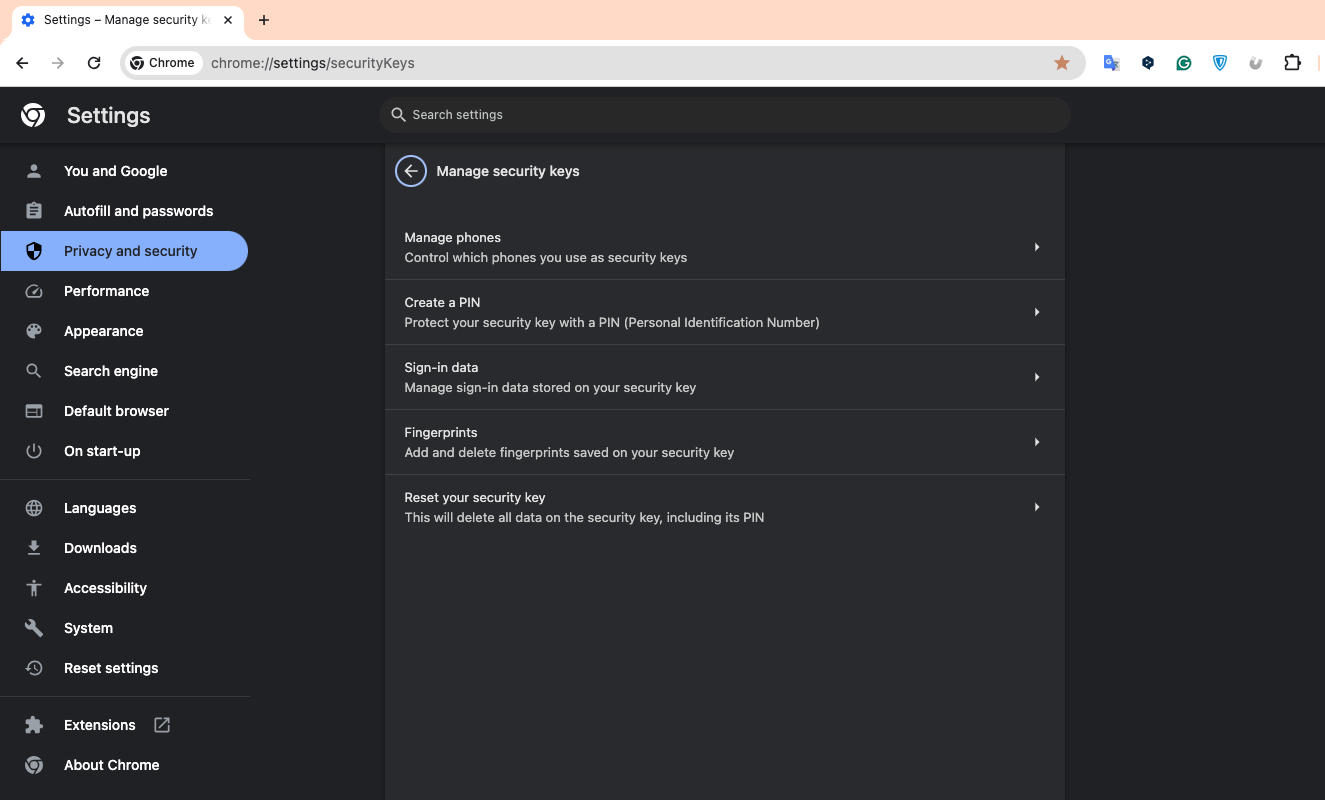The height and width of the screenshot is (800, 1325).
Task: Open the Extensions puzzle piece menu
Action: (1292, 63)
